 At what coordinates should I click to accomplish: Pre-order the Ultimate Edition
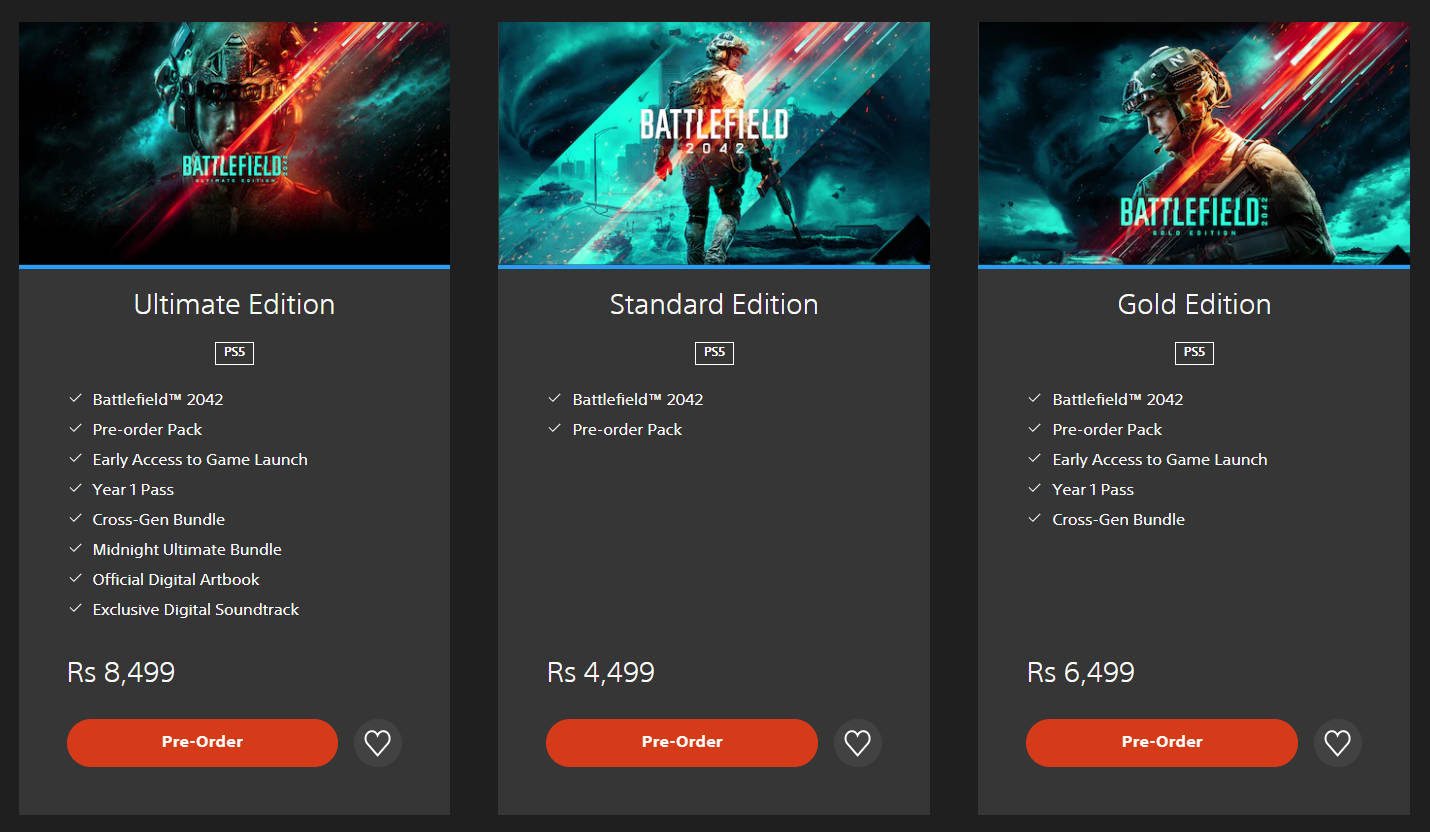tap(202, 742)
